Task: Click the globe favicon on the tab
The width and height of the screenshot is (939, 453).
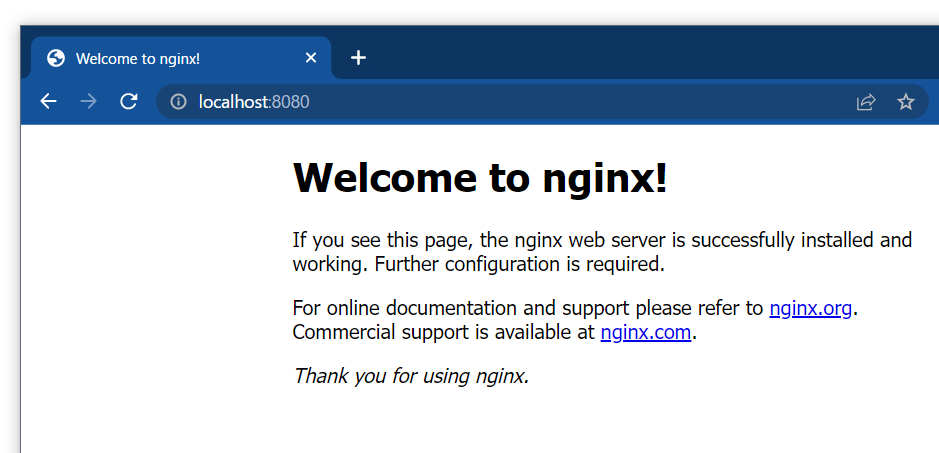Action: [x=56, y=58]
